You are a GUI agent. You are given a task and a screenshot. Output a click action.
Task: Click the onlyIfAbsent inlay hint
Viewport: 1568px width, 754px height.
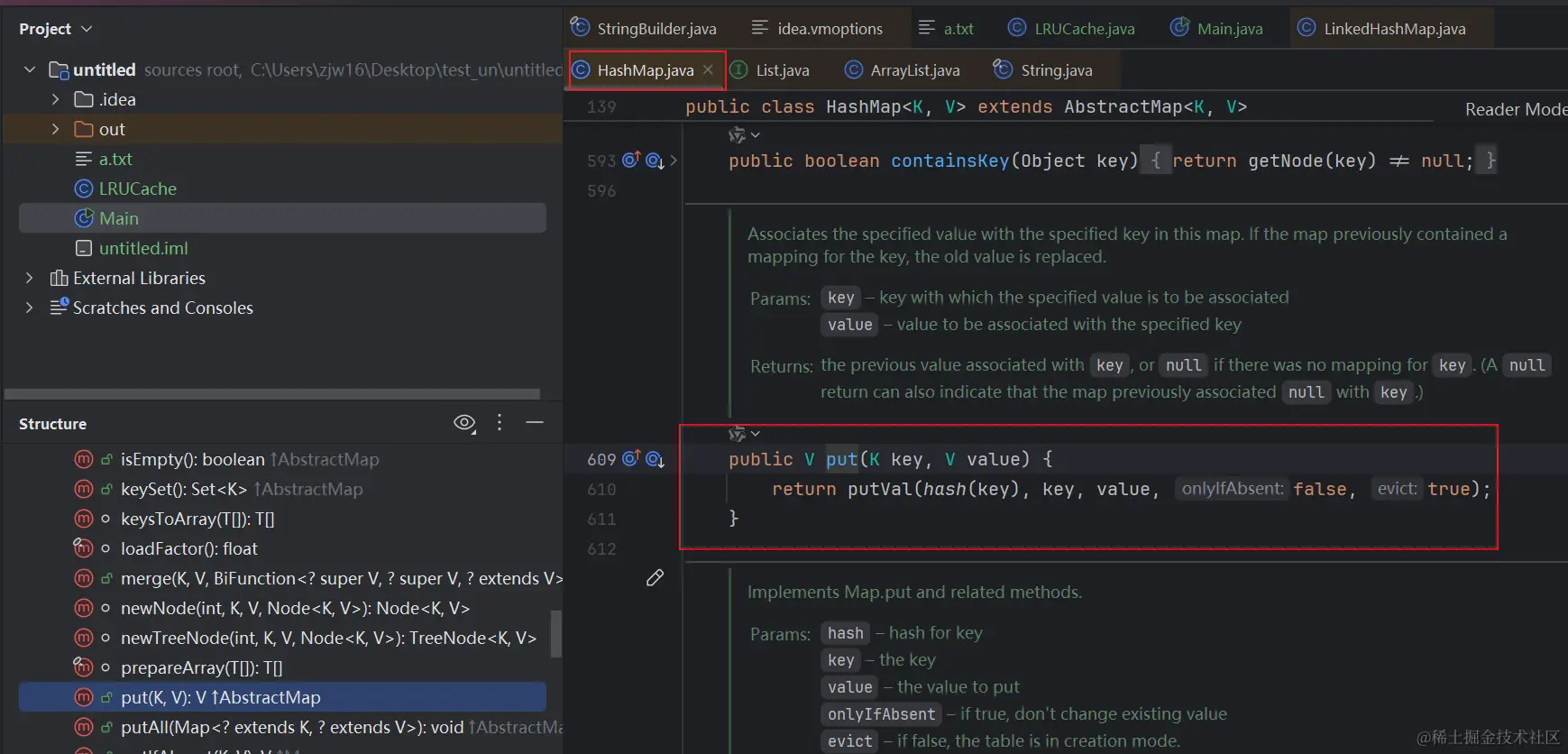pyautogui.click(x=1232, y=489)
